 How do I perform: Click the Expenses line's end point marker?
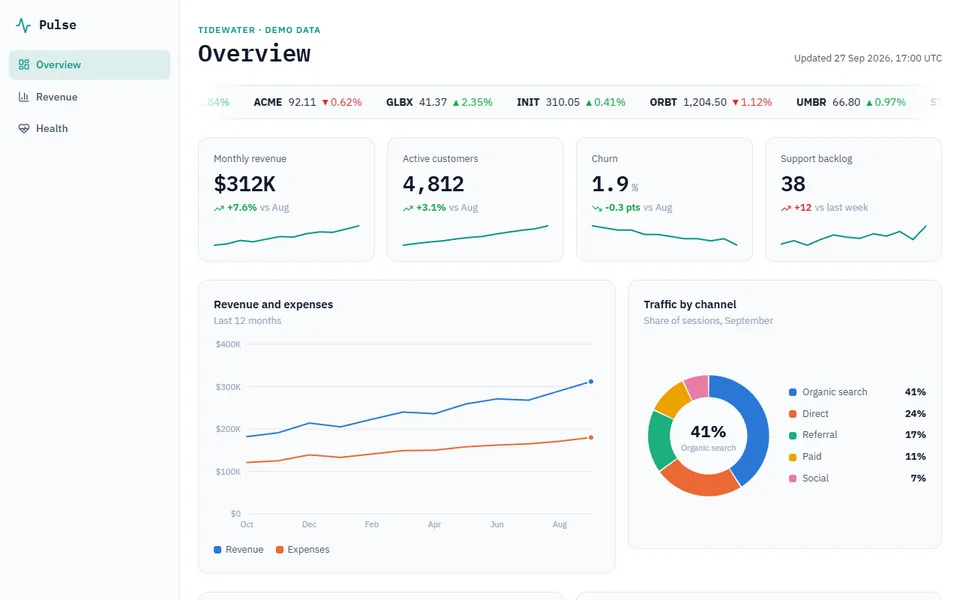pyautogui.click(x=591, y=437)
